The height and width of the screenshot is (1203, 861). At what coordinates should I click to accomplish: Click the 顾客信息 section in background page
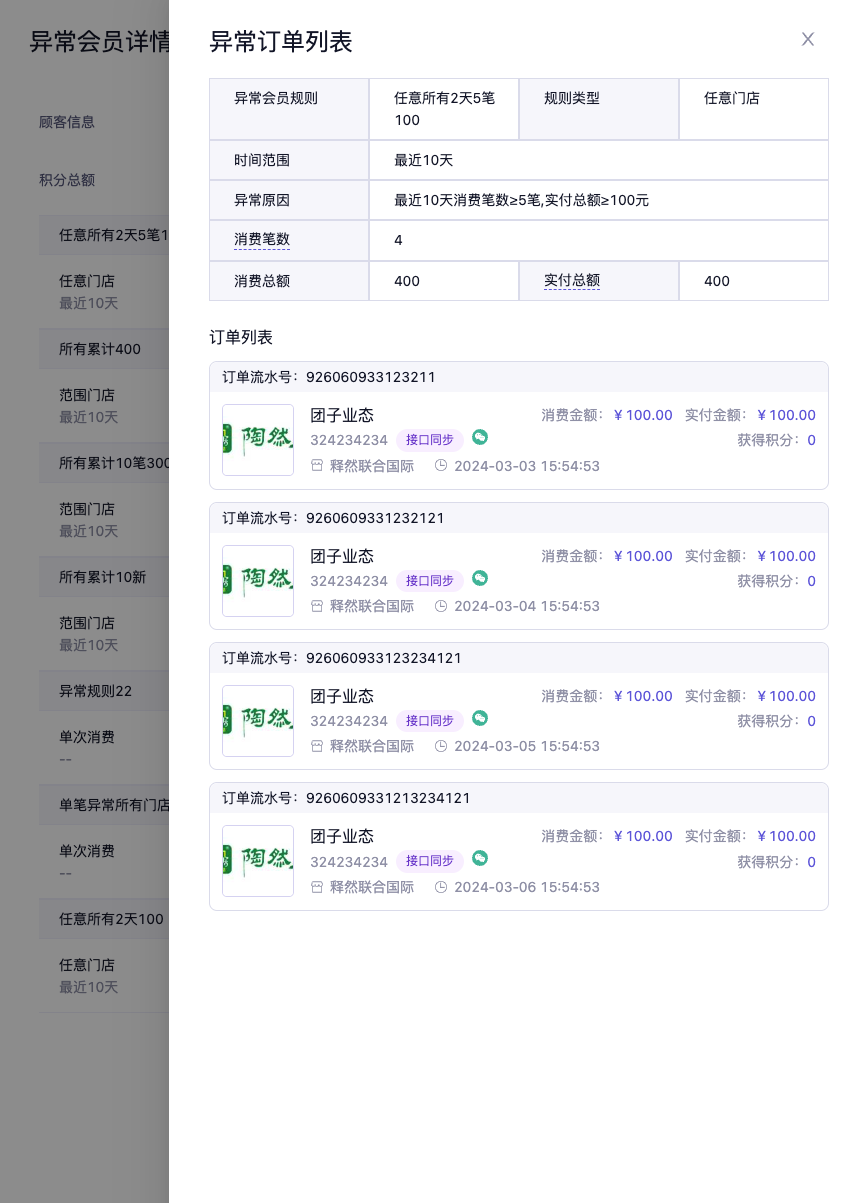(x=67, y=122)
